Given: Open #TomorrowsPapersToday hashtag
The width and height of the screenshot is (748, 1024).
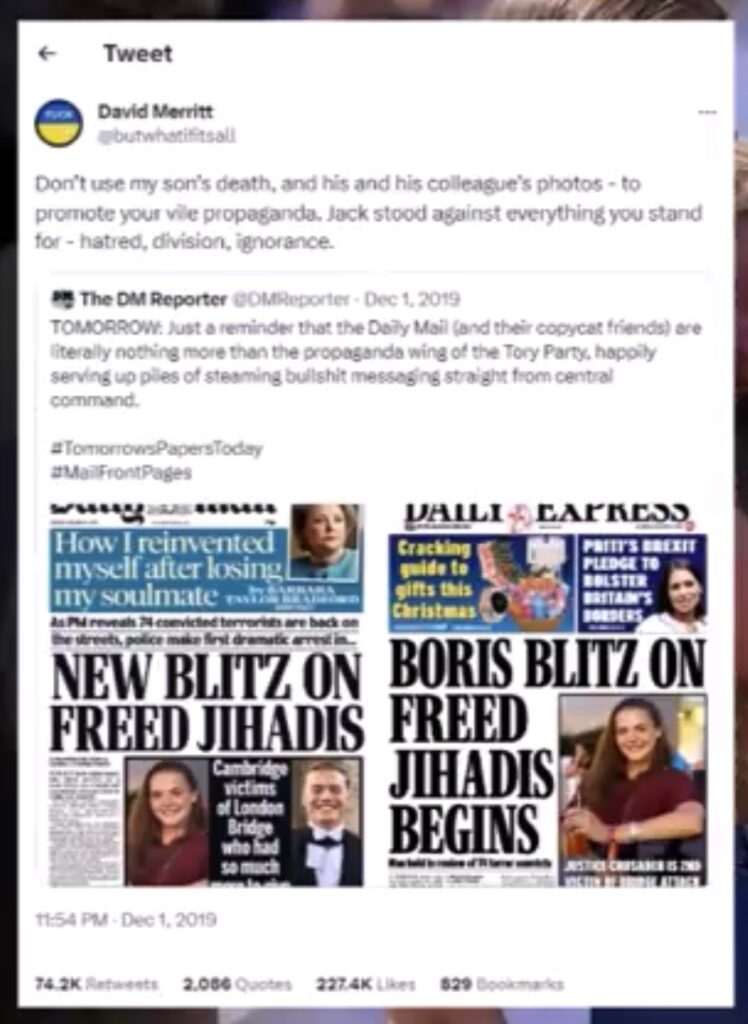Looking at the screenshot, I should point(157,448).
